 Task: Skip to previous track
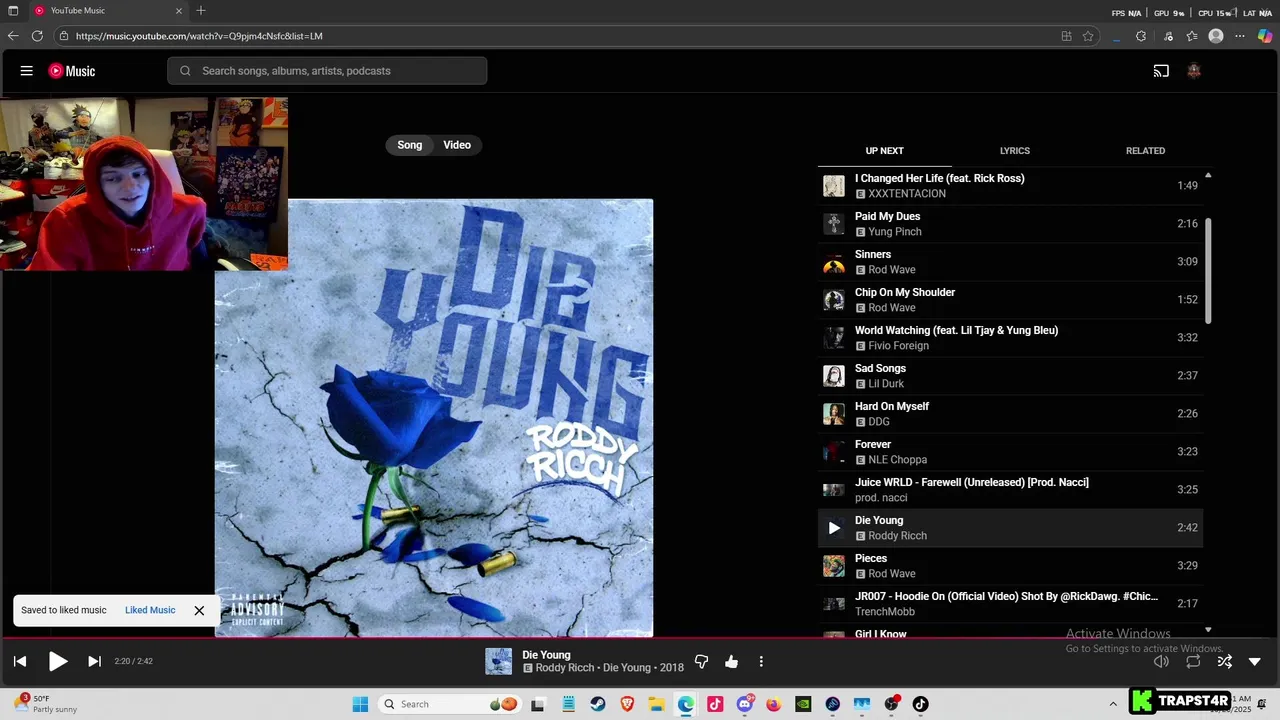20,661
